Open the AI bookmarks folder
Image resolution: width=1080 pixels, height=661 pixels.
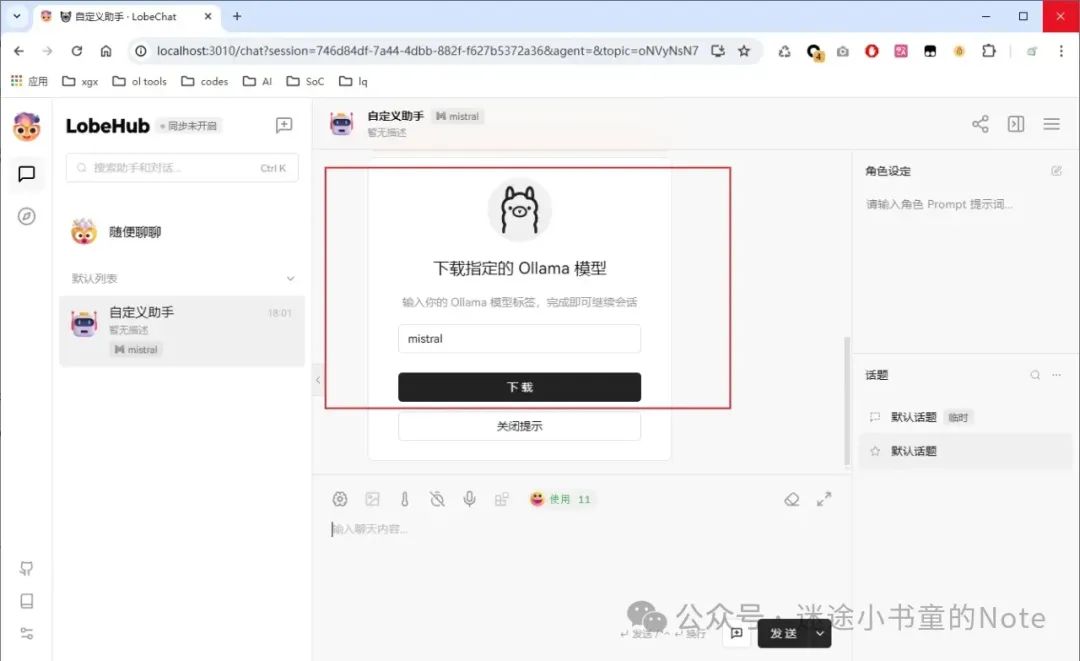(x=258, y=81)
